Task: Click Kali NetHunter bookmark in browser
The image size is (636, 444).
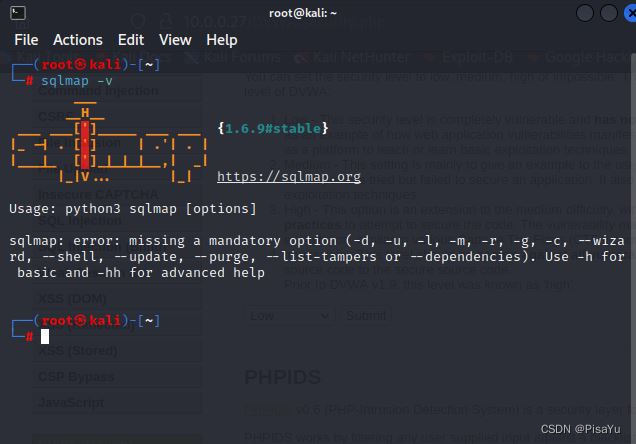Action: 353,58
